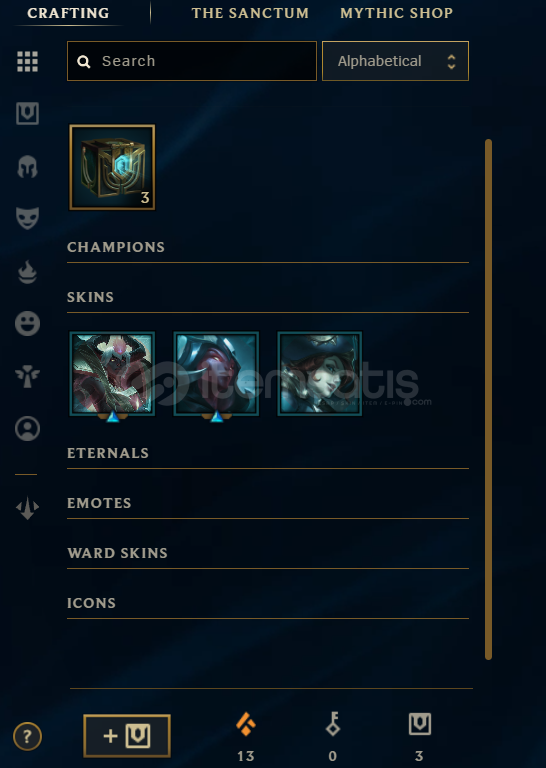This screenshot has width=546, height=768.
Task: Click the loot search field
Action: pyautogui.click(x=192, y=61)
